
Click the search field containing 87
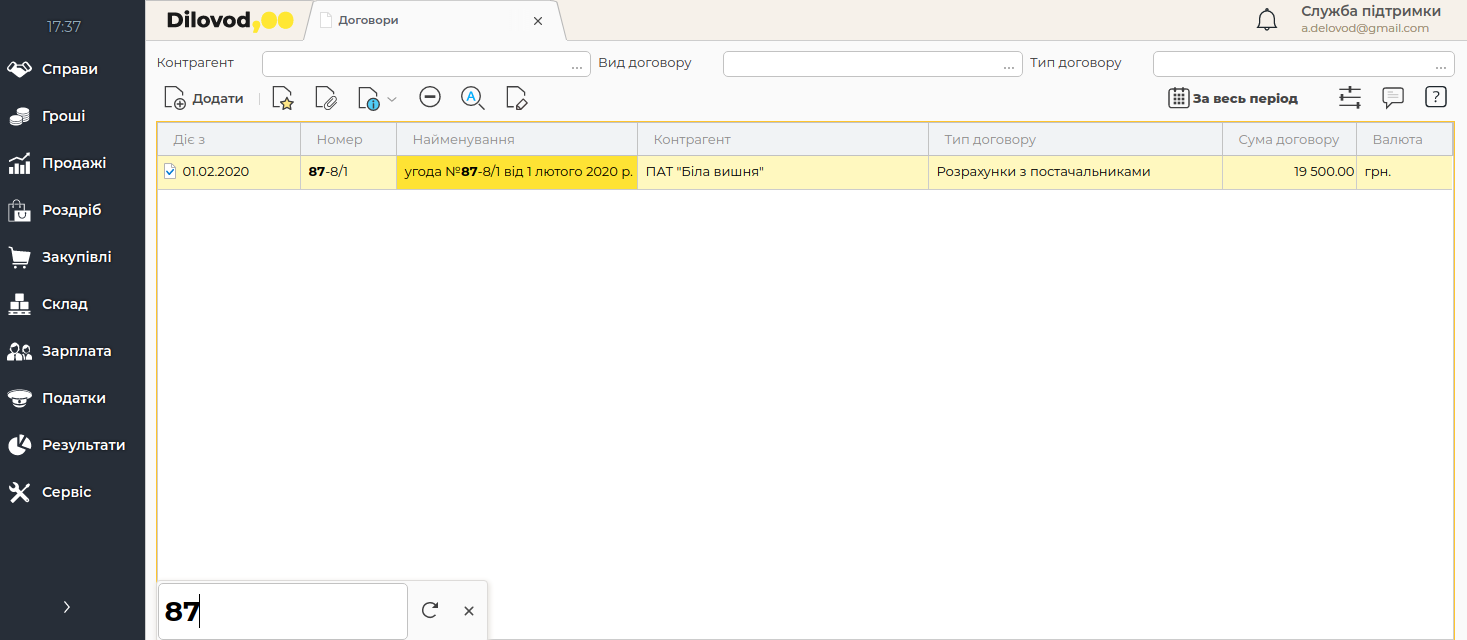point(282,611)
